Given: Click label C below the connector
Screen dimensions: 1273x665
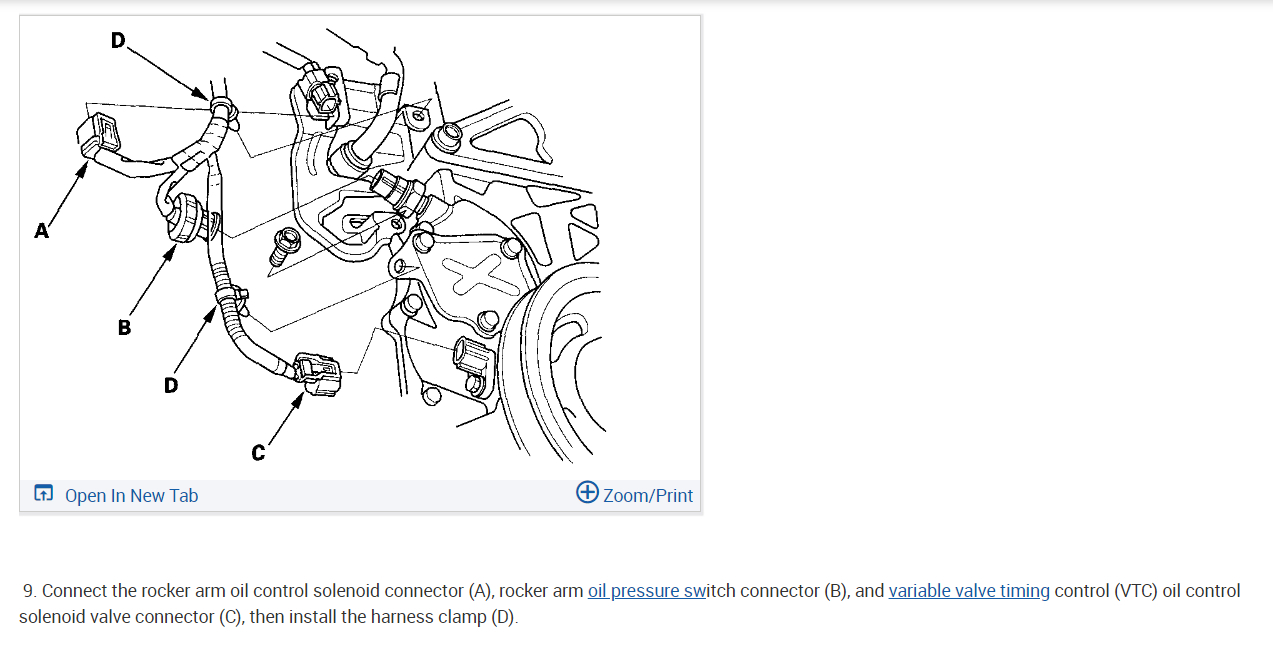Looking at the screenshot, I should (x=258, y=454).
